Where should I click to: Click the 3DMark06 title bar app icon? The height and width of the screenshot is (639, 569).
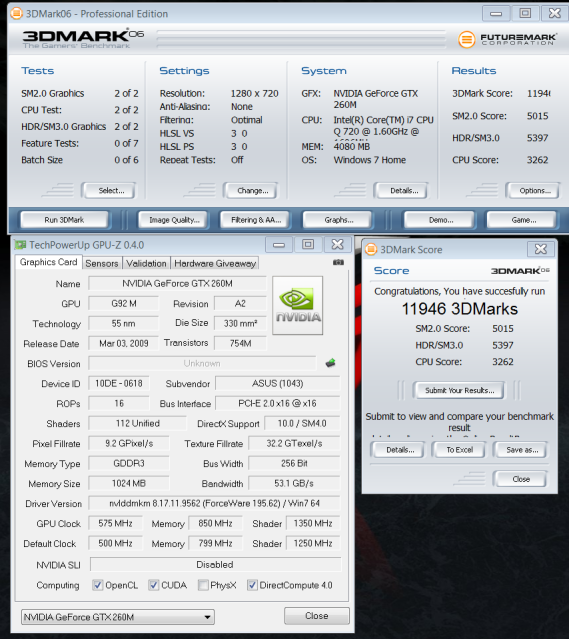tap(17, 13)
